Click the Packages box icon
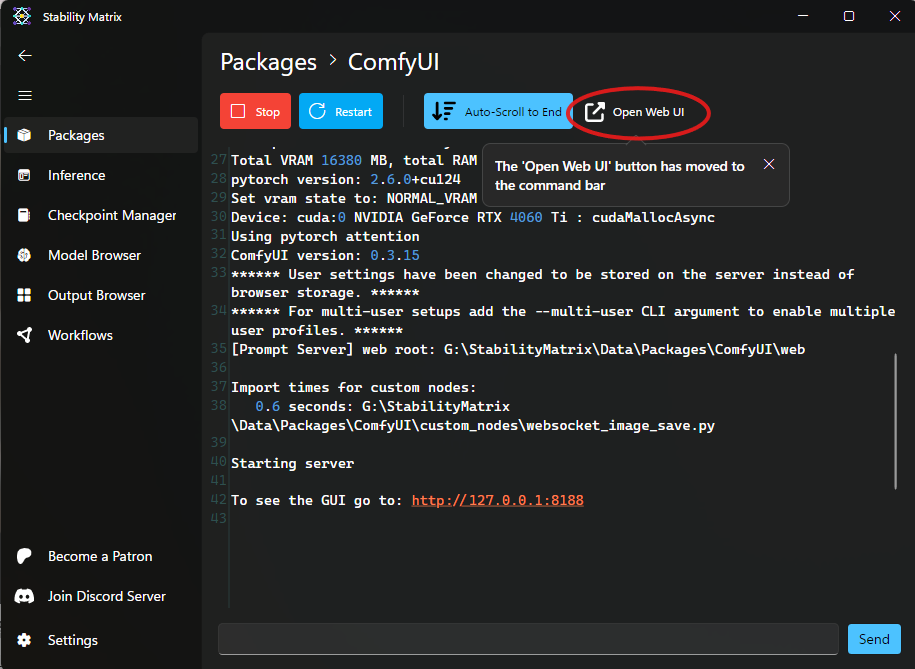Viewport: 915px width, 669px height. point(24,135)
